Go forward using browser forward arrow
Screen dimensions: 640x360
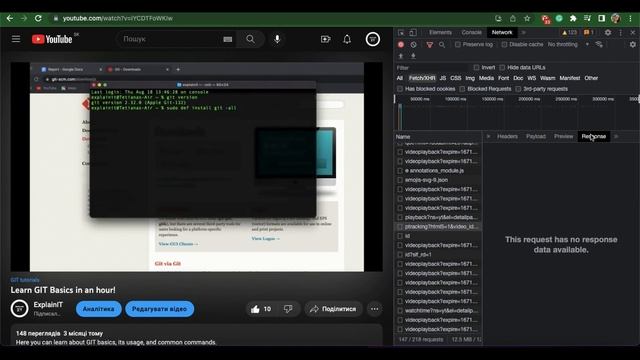[x=24, y=18]
